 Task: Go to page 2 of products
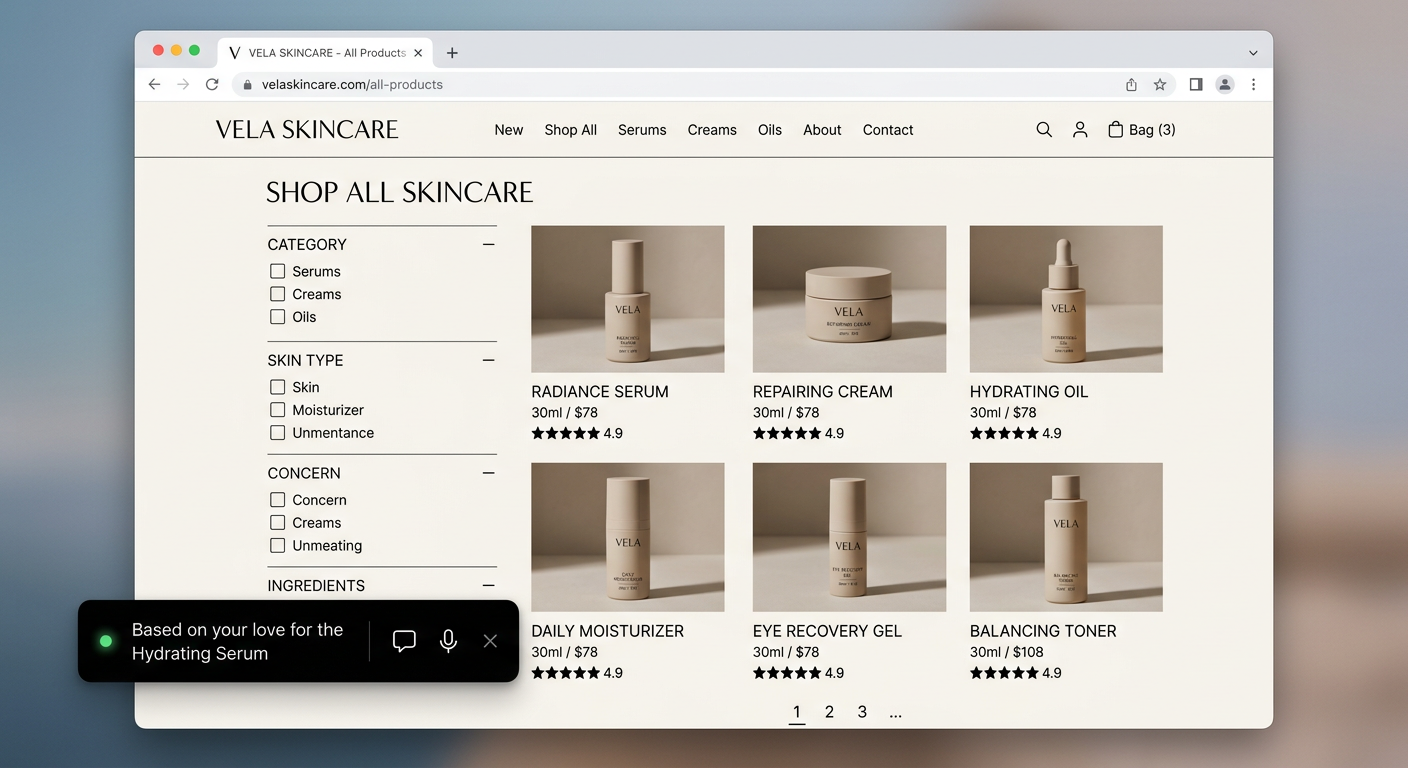[829, 712]
